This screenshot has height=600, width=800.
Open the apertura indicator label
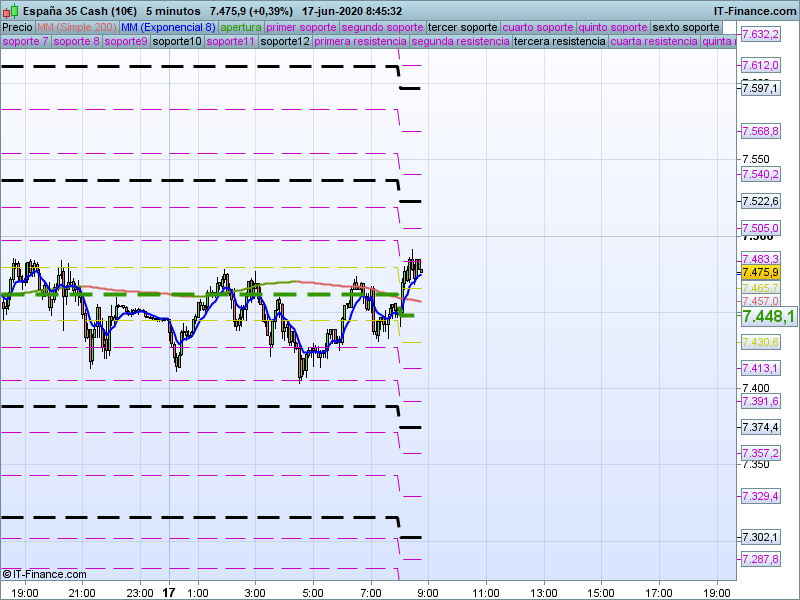[x=241, y=27]
